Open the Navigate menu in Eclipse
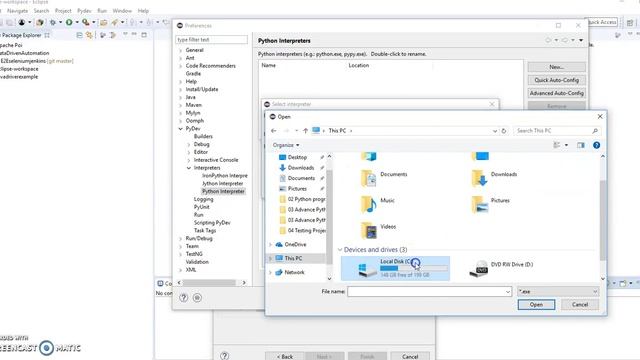This screenshot has height=360, width=640. pyautogui.click(x=18, y=11)
